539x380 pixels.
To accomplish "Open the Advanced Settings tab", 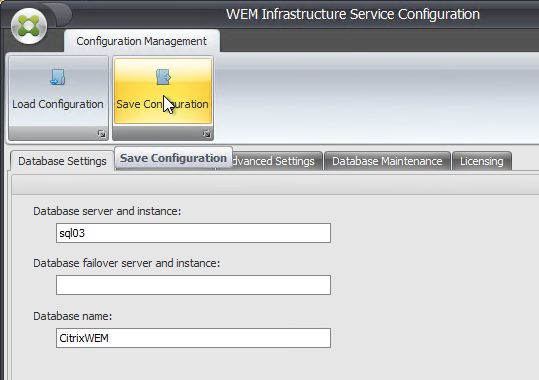I will point(273,161).
